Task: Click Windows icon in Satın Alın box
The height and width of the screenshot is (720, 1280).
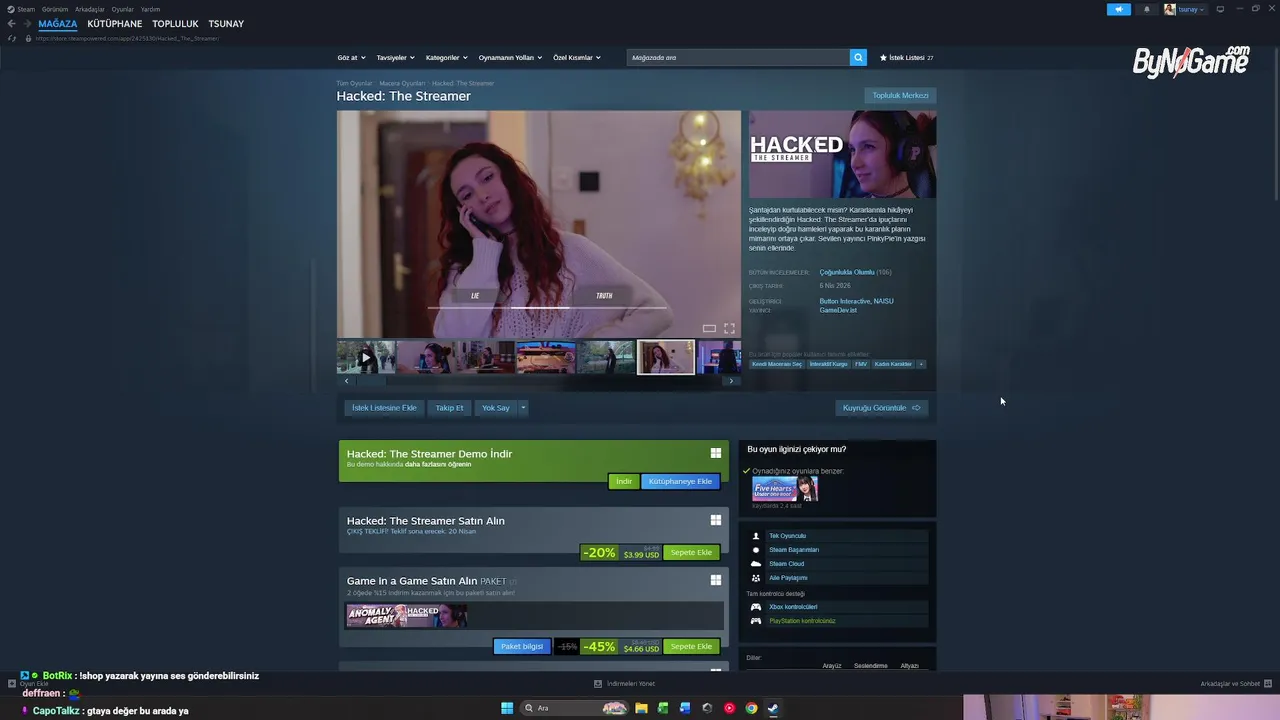Action: [x=716, y=520]
